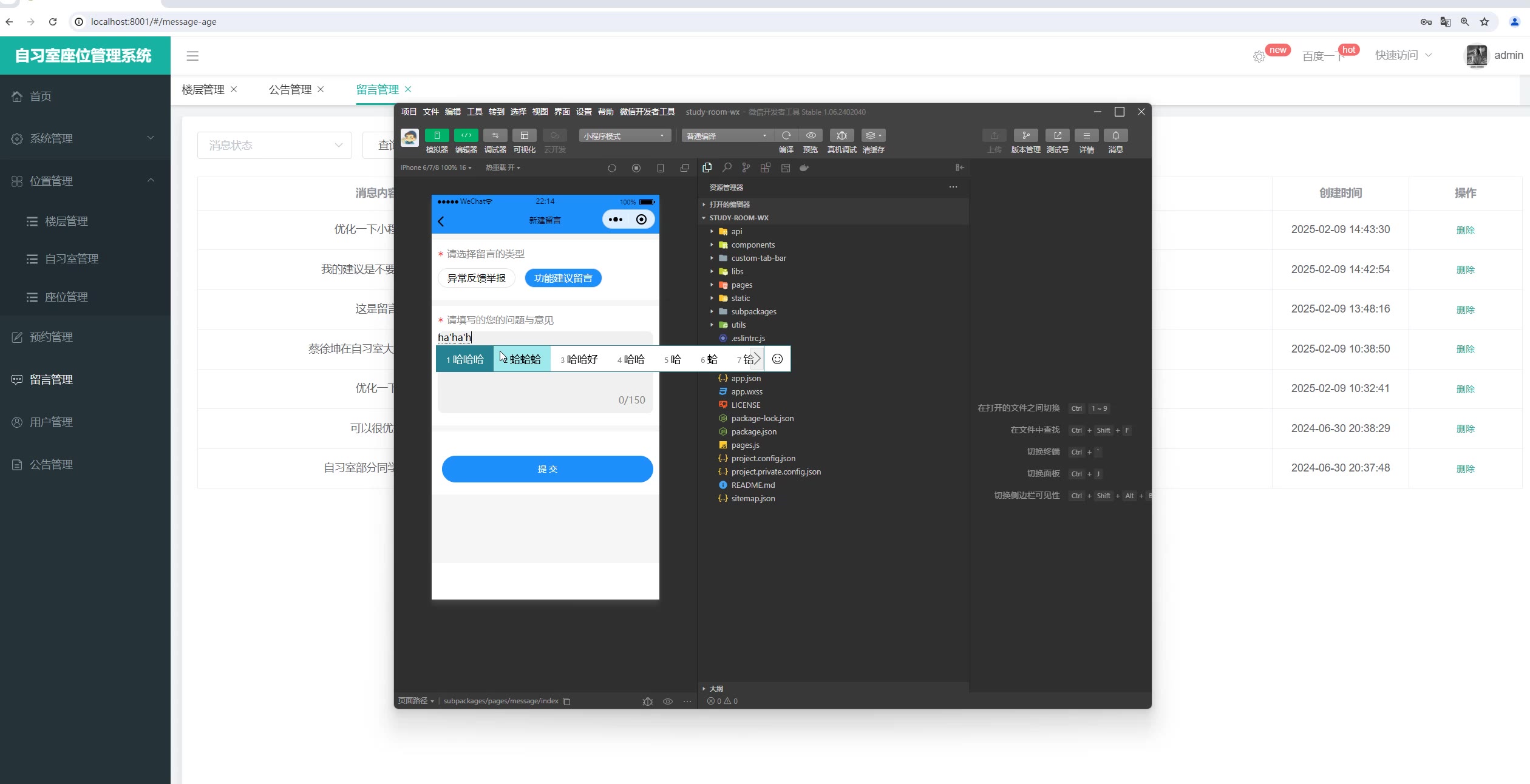Open 版本管理 version control icon
The height and width of the screenshot is (784, 1530).
click(x=1025, y=135)
